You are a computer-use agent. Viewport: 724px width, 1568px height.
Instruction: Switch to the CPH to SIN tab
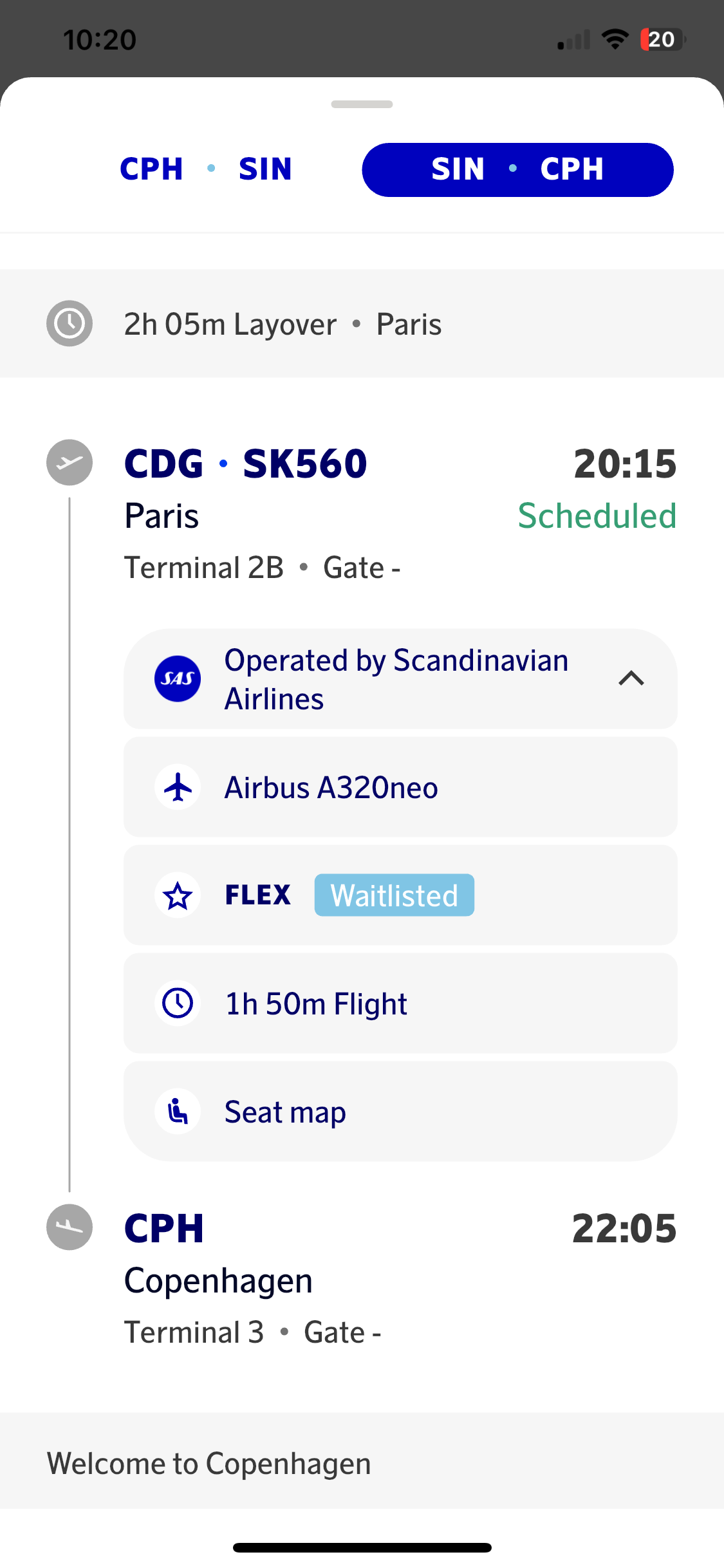point(206,169)
